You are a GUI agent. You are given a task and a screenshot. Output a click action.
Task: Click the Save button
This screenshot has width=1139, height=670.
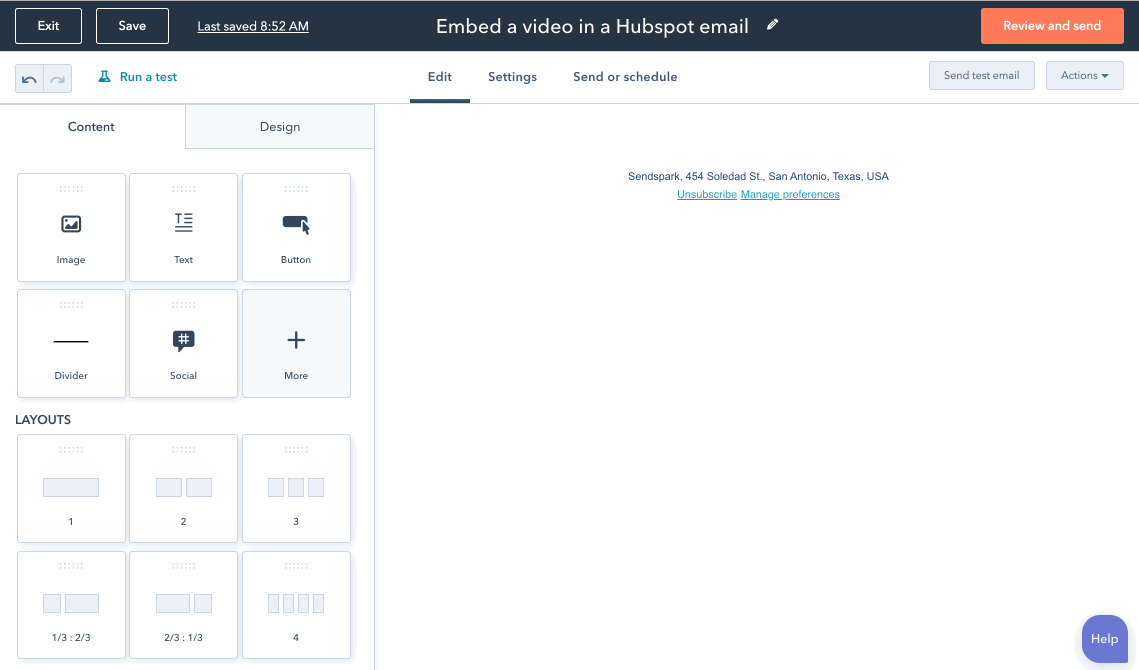tap(132, 26)
